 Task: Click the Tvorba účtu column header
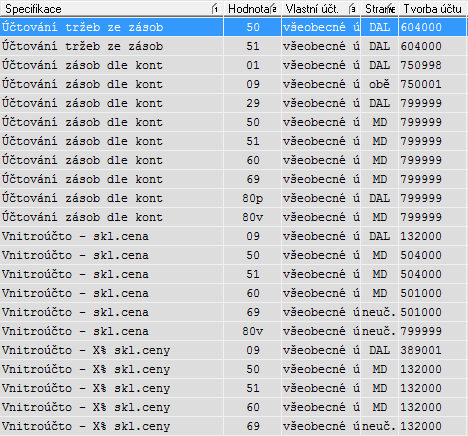(433, 9)
